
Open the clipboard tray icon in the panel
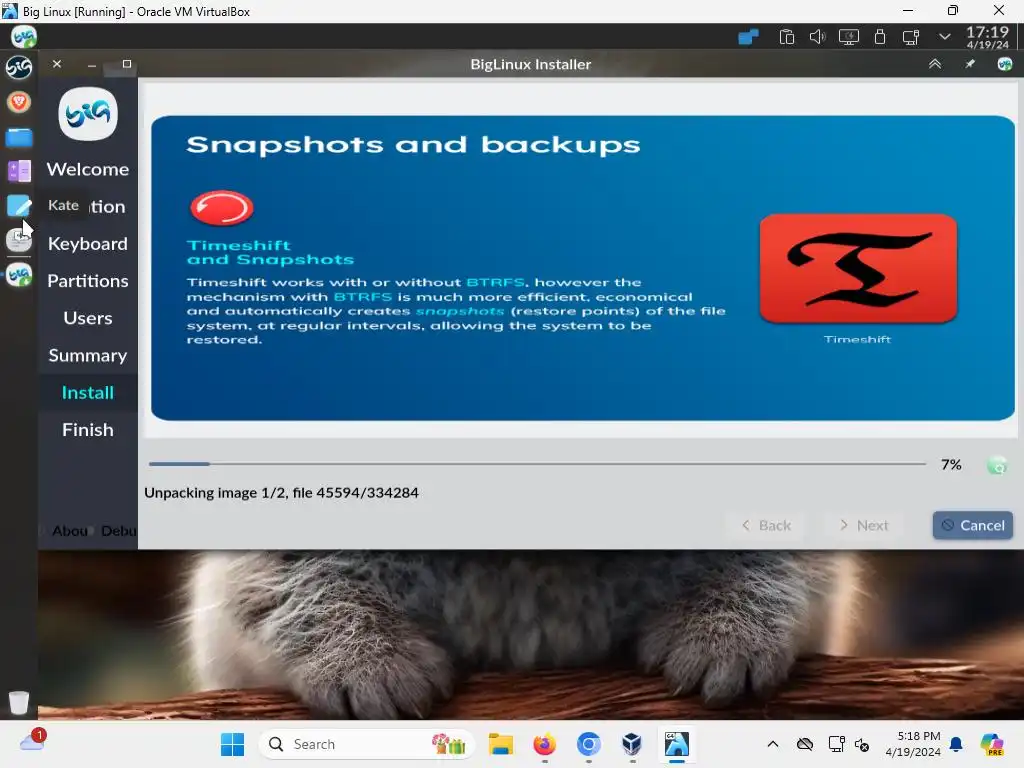[x=787, y=37]
